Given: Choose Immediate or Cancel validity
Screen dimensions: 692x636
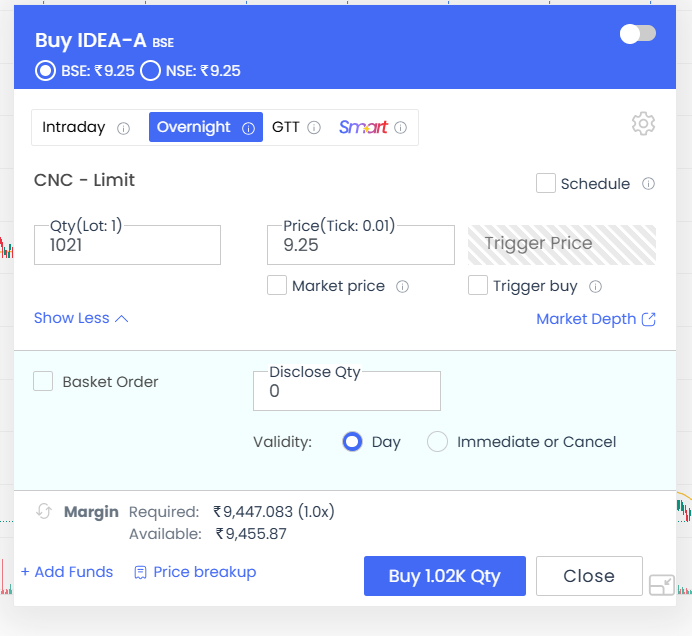Looking at the screenshot, I should (x=437, y=442).
